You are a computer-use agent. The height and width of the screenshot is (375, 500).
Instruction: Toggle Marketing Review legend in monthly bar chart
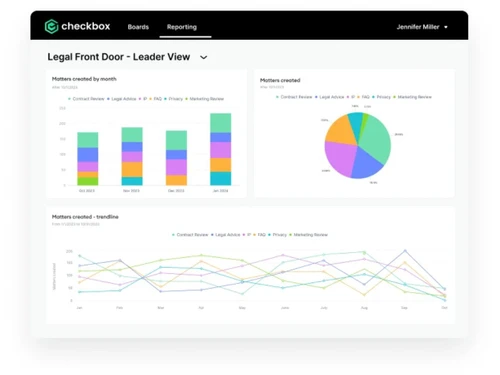[205, 99]
